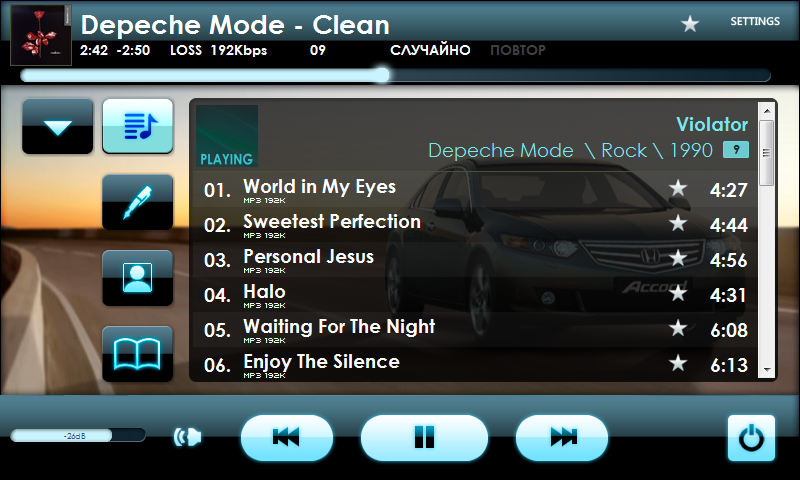Skip to next track

coord(562,437)
